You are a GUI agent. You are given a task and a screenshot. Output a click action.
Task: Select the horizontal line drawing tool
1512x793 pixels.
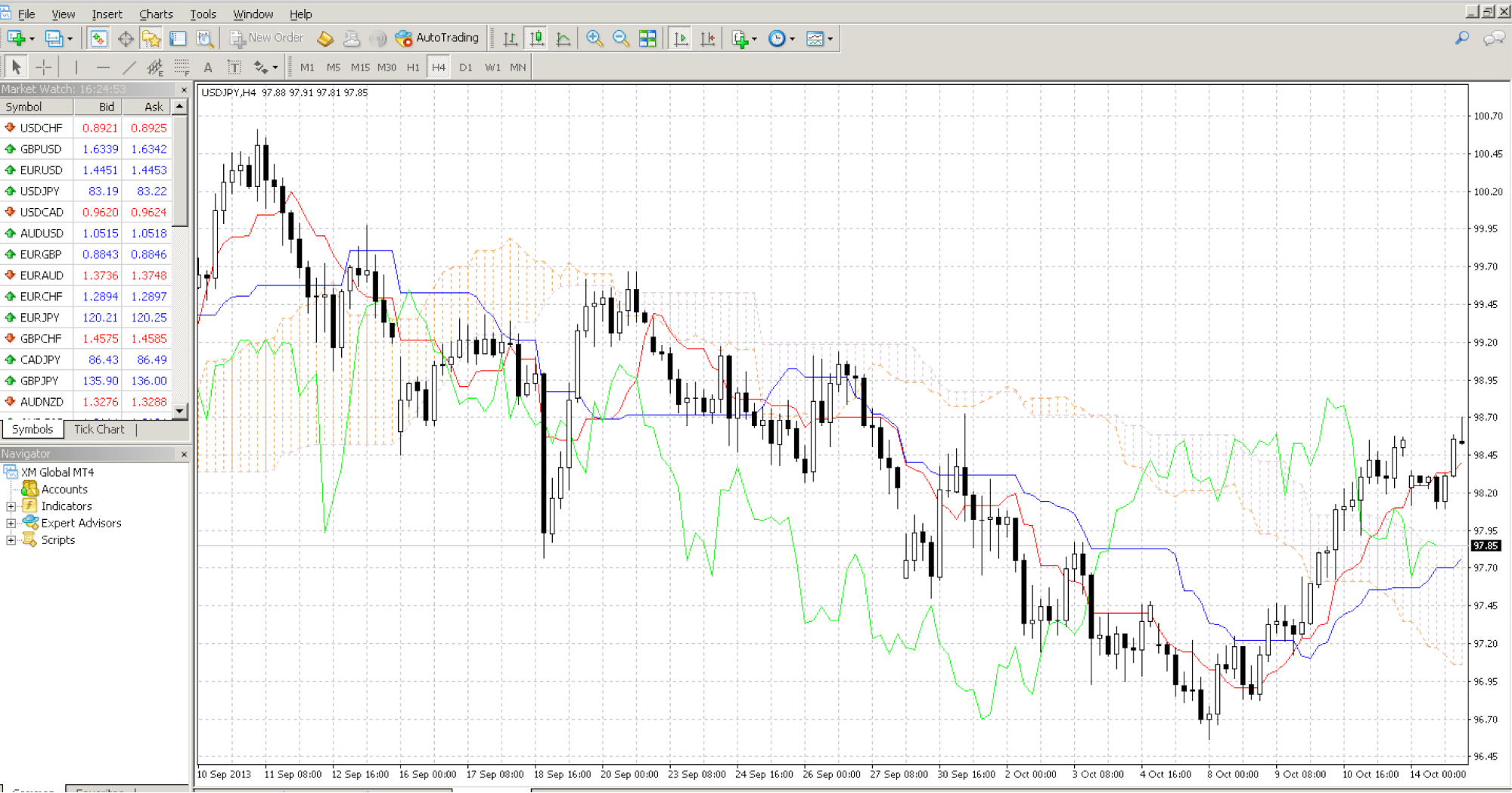click(104, 67)
